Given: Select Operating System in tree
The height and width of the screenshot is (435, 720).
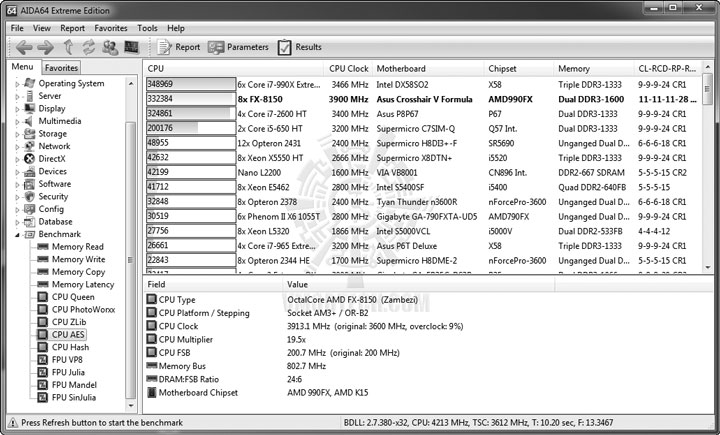Looking at the screenshot, I should point(71,83).
